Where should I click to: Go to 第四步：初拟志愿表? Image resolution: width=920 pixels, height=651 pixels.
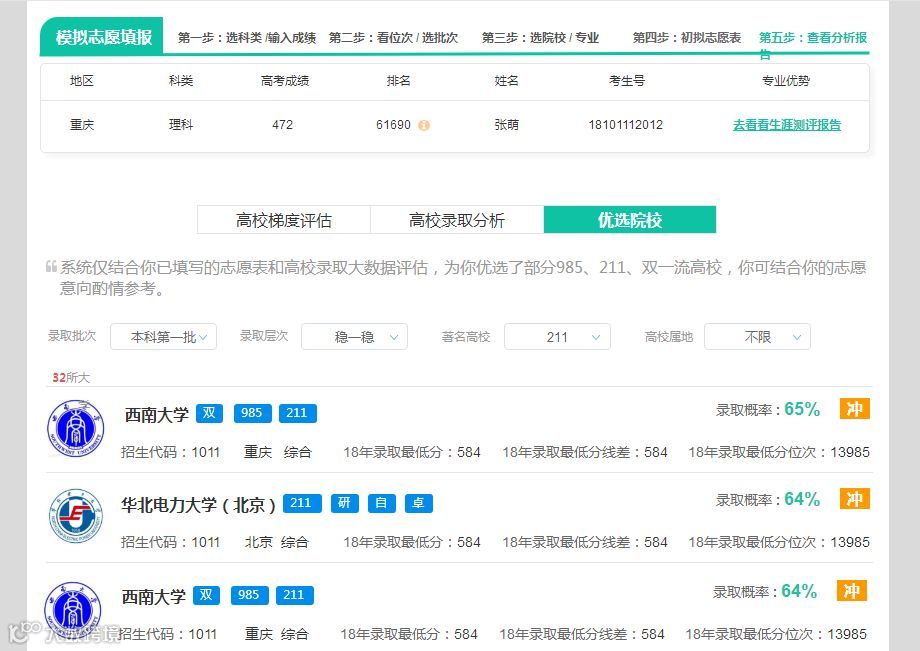click(x=686, y=38)
